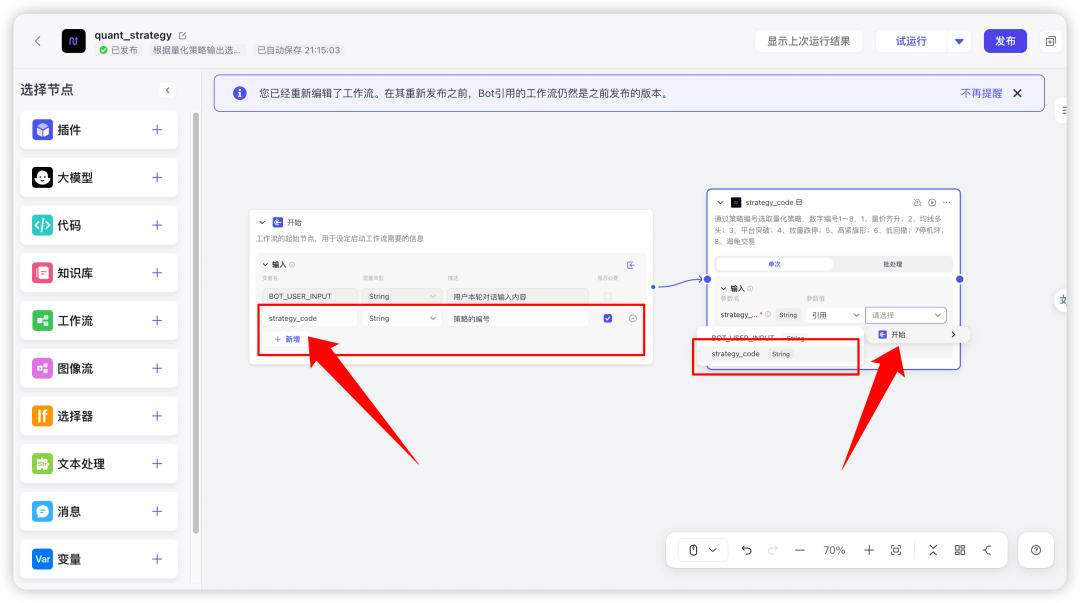Open the help question mark
This screenshot has width=1080, height=603.
(1036, 550)
